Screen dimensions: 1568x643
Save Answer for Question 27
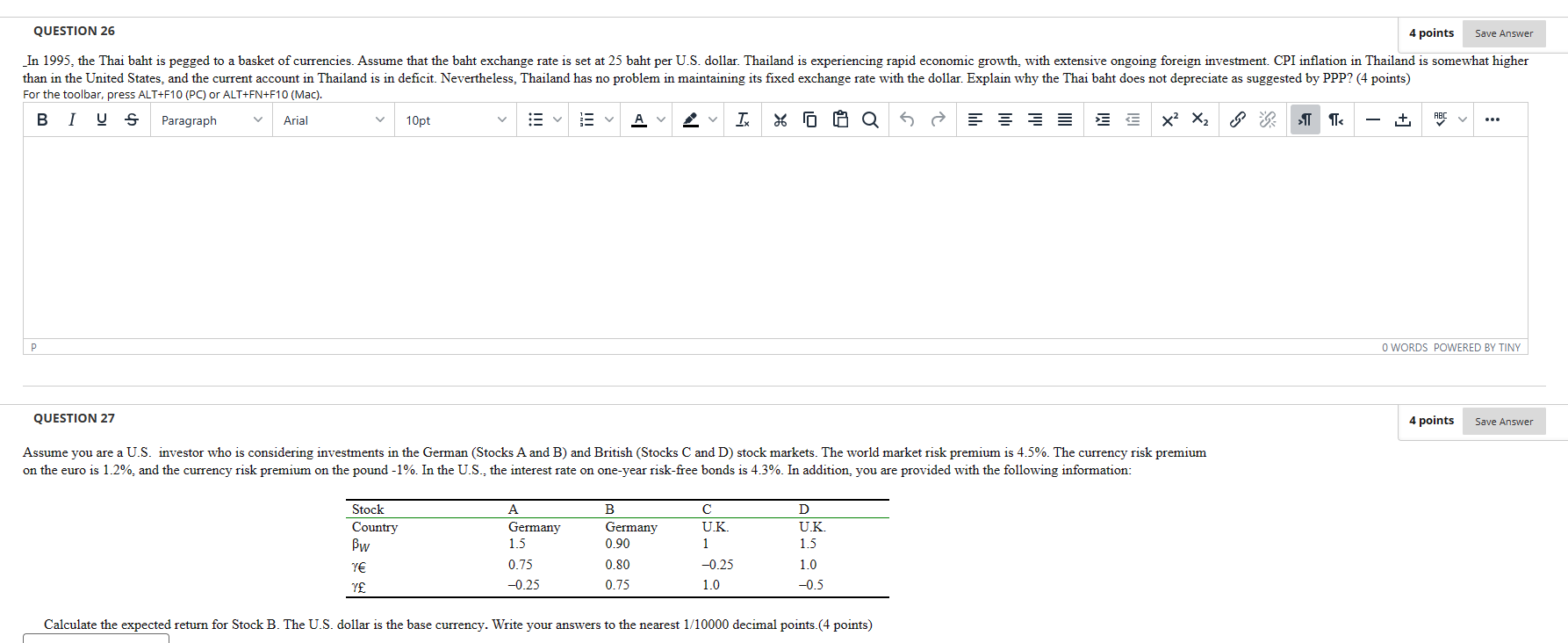pyautogui.click(x=1504, y=422)
